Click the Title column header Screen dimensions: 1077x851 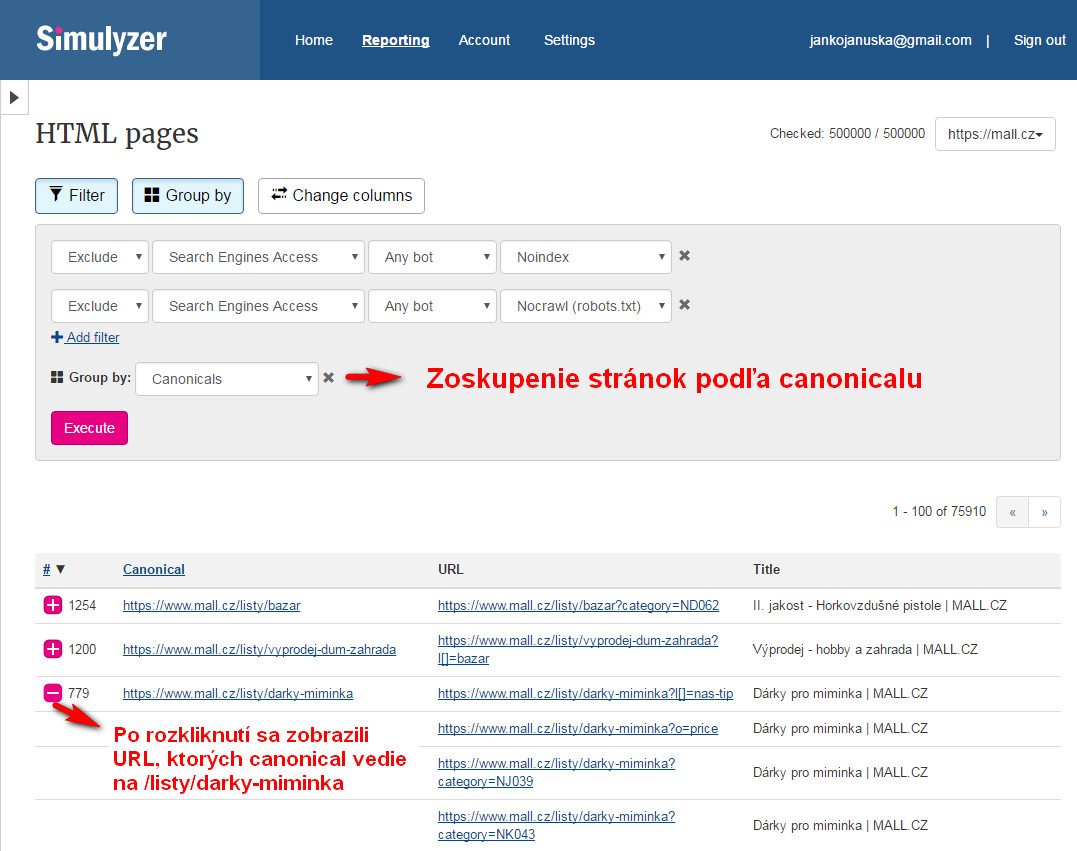coord(767,569)
